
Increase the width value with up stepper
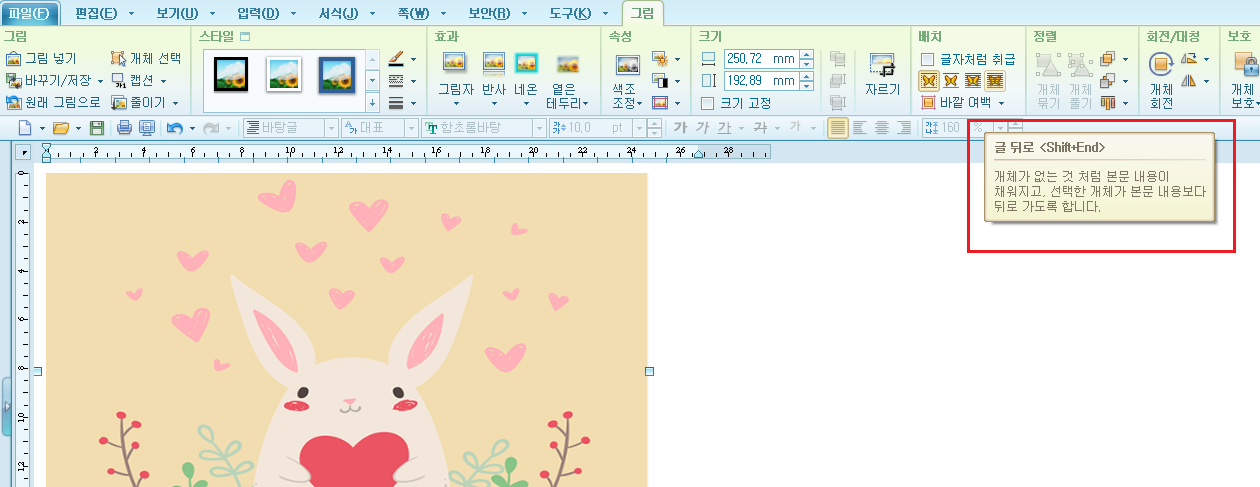[x=807, y=55]
